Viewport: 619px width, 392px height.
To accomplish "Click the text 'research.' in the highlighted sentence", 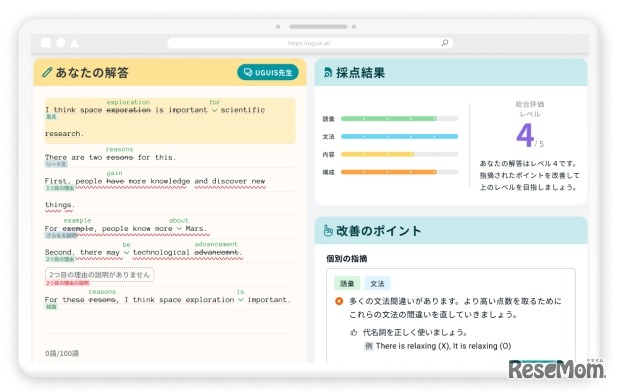I will point(64,134).
